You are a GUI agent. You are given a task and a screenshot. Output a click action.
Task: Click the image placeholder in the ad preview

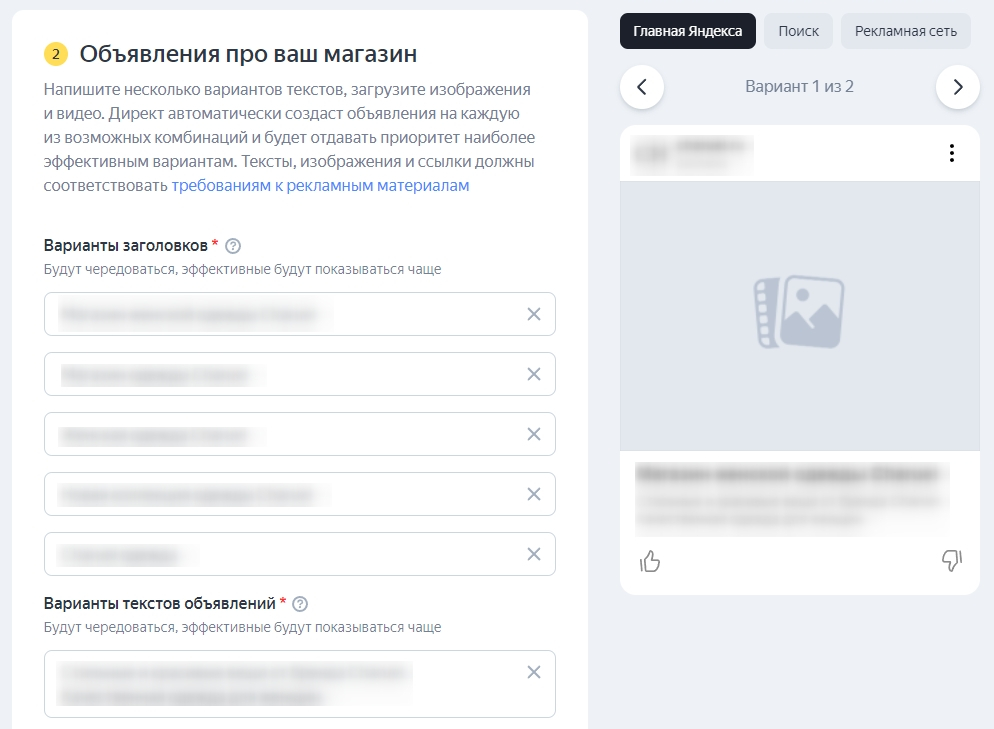pyautogui.click(x=799, y=316)
